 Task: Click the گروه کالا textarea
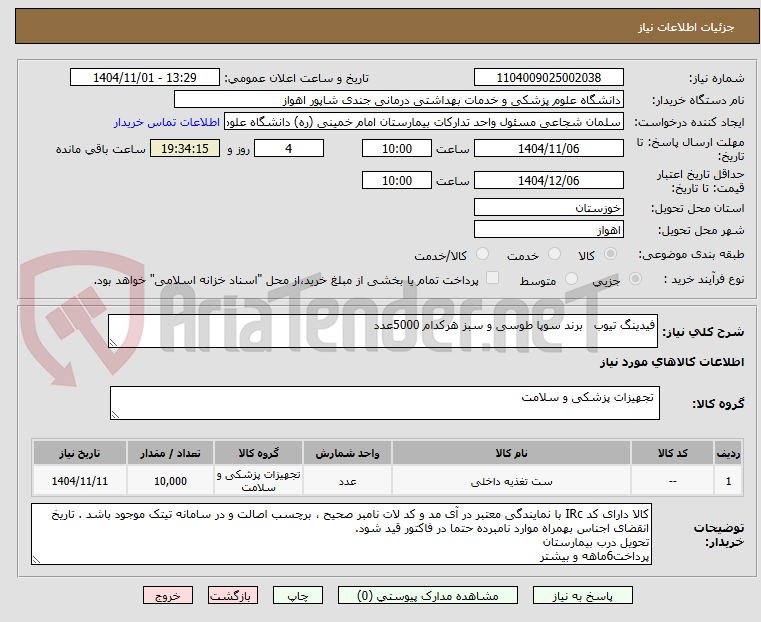coord(384,403)
